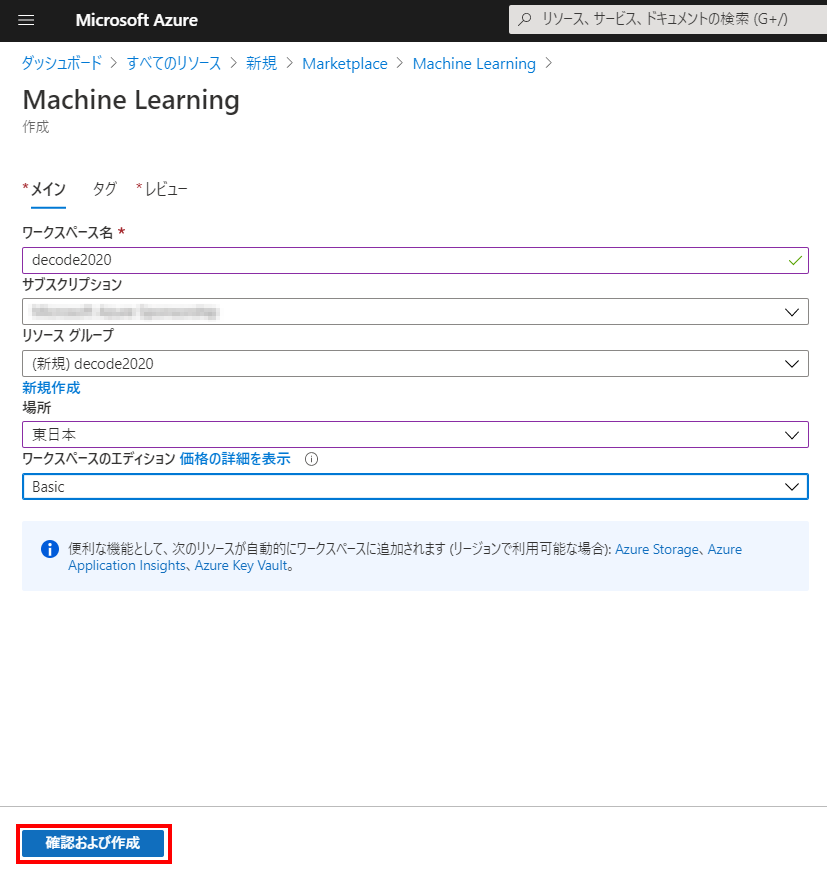
Task: Go to Marketplace breadcrumb
Action: click(x=345, y=64)
